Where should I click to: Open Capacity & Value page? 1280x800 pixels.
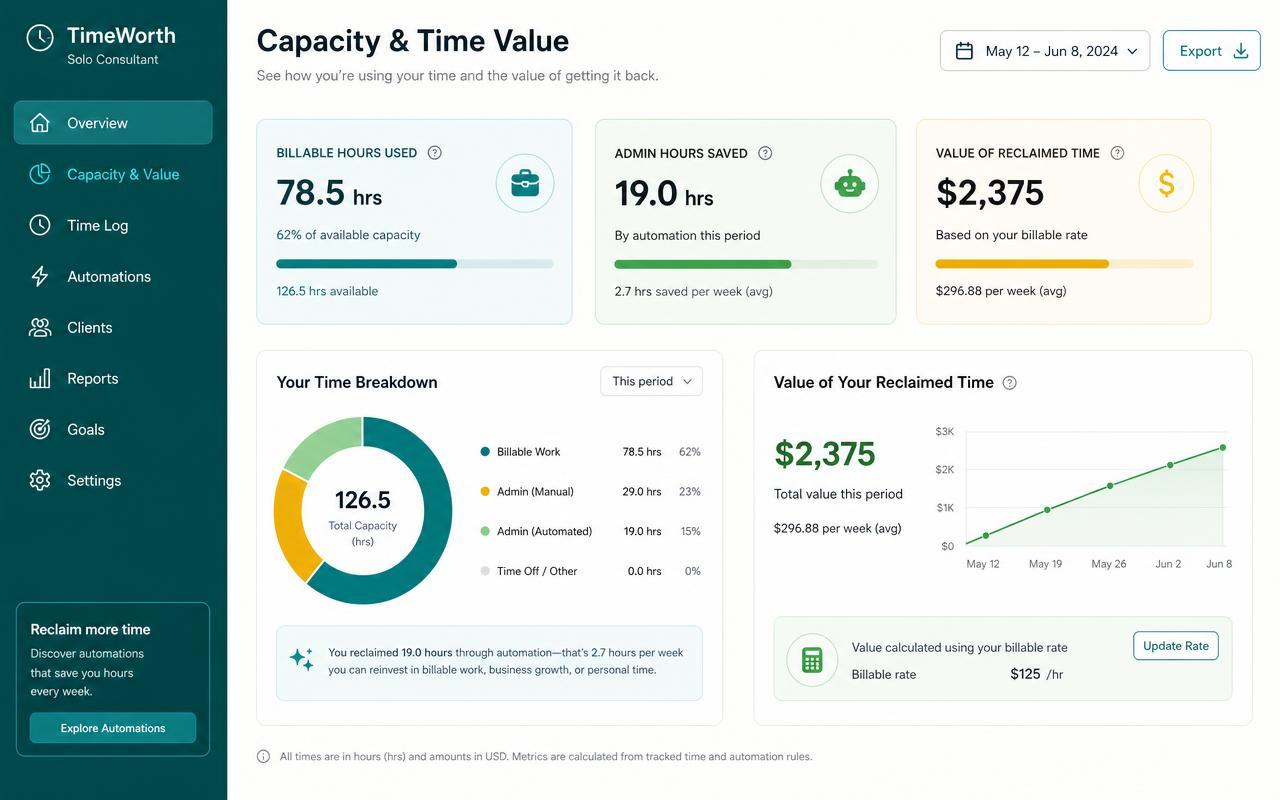[113, 174]
